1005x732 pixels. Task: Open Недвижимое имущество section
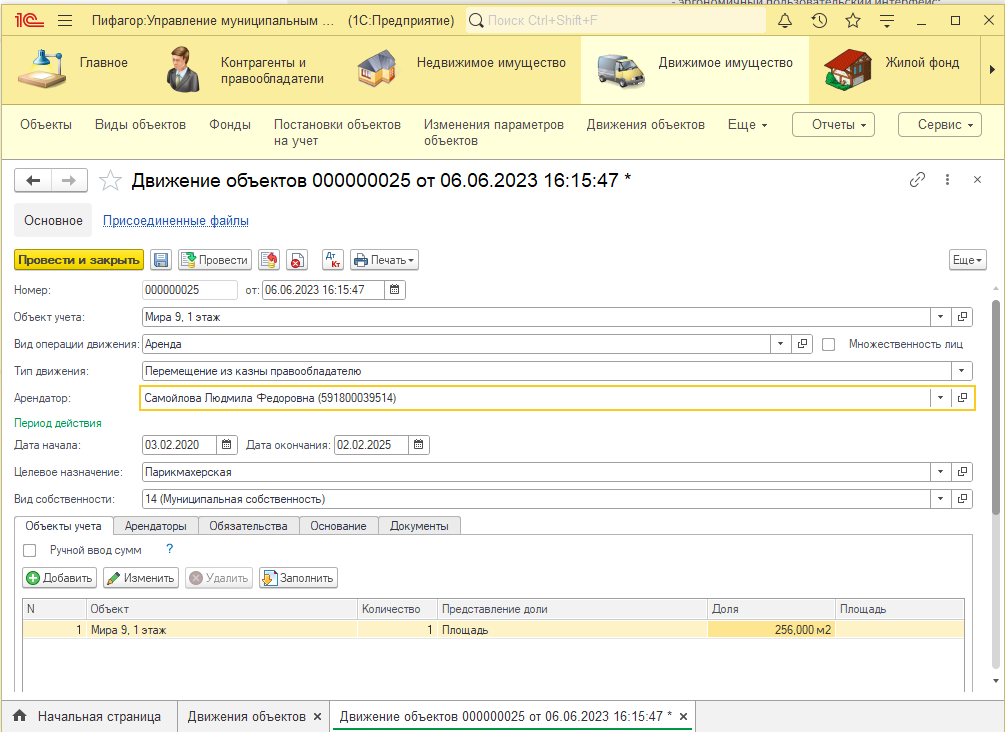461,70
